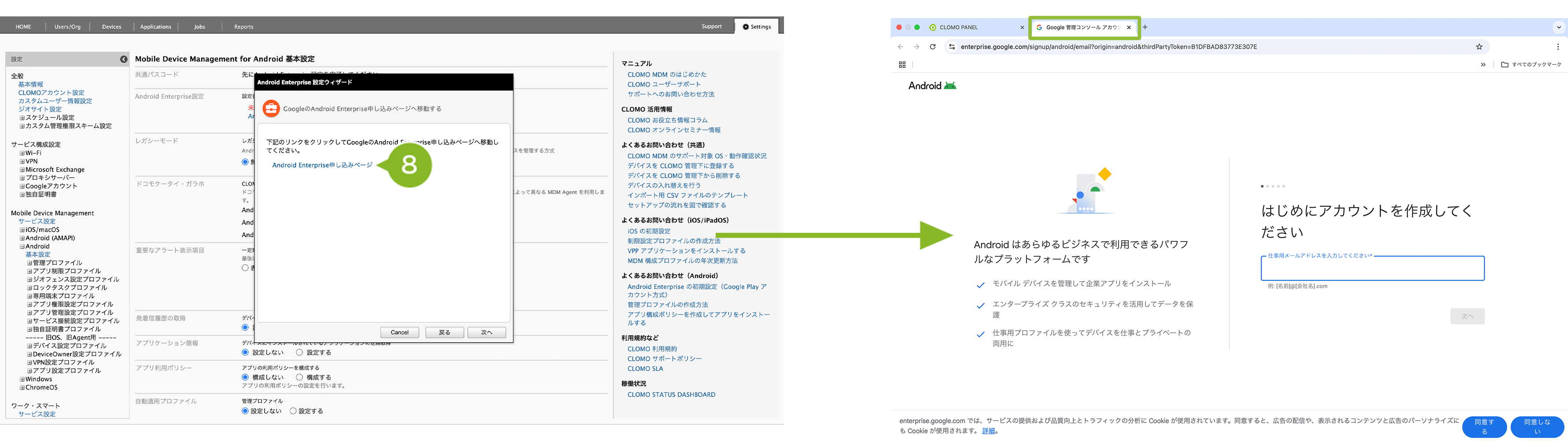Open the Devices menu

(x=112, y=27)
